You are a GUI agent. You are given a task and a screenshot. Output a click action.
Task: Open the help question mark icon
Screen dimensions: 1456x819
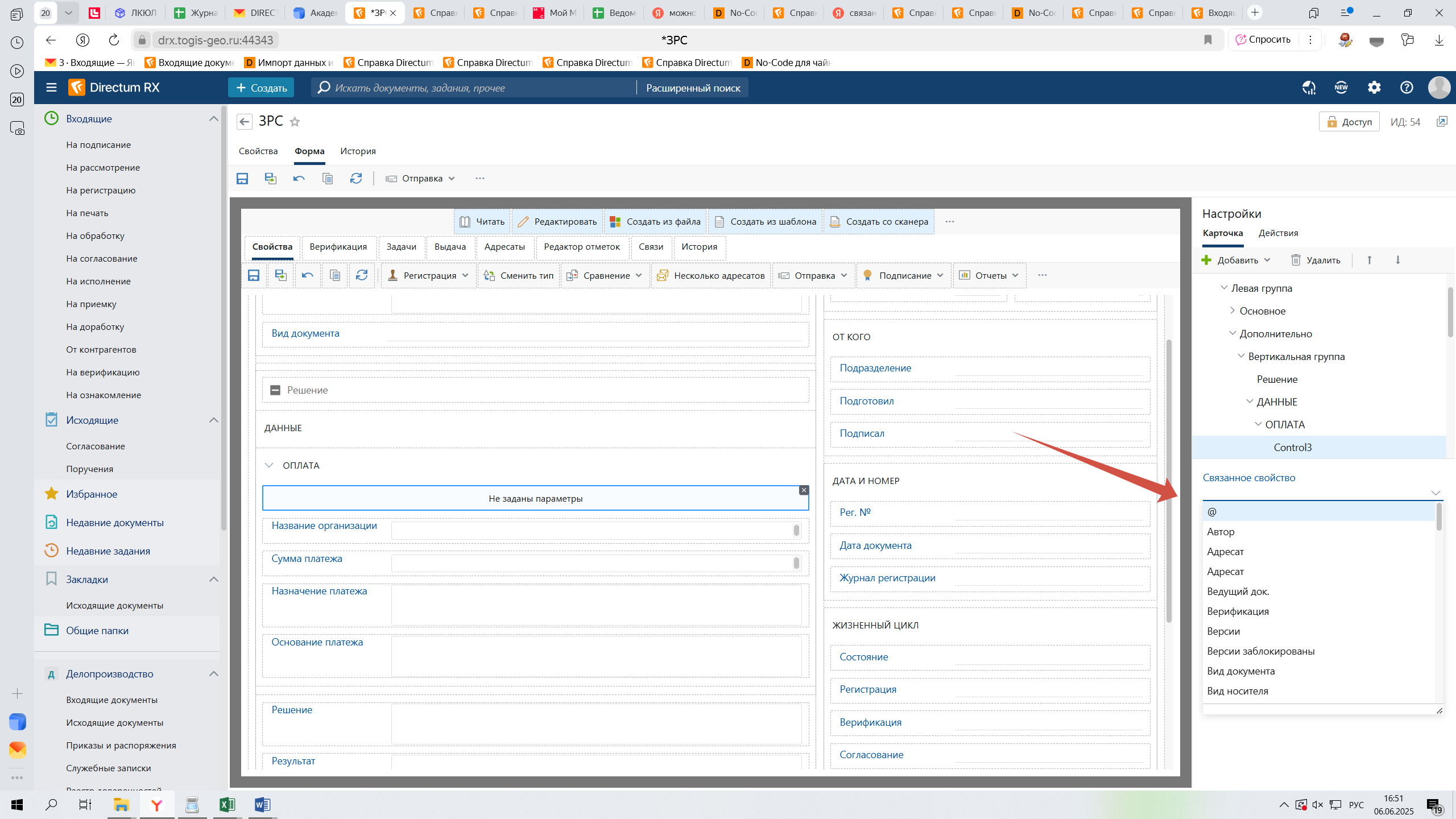click(1407, 88)
